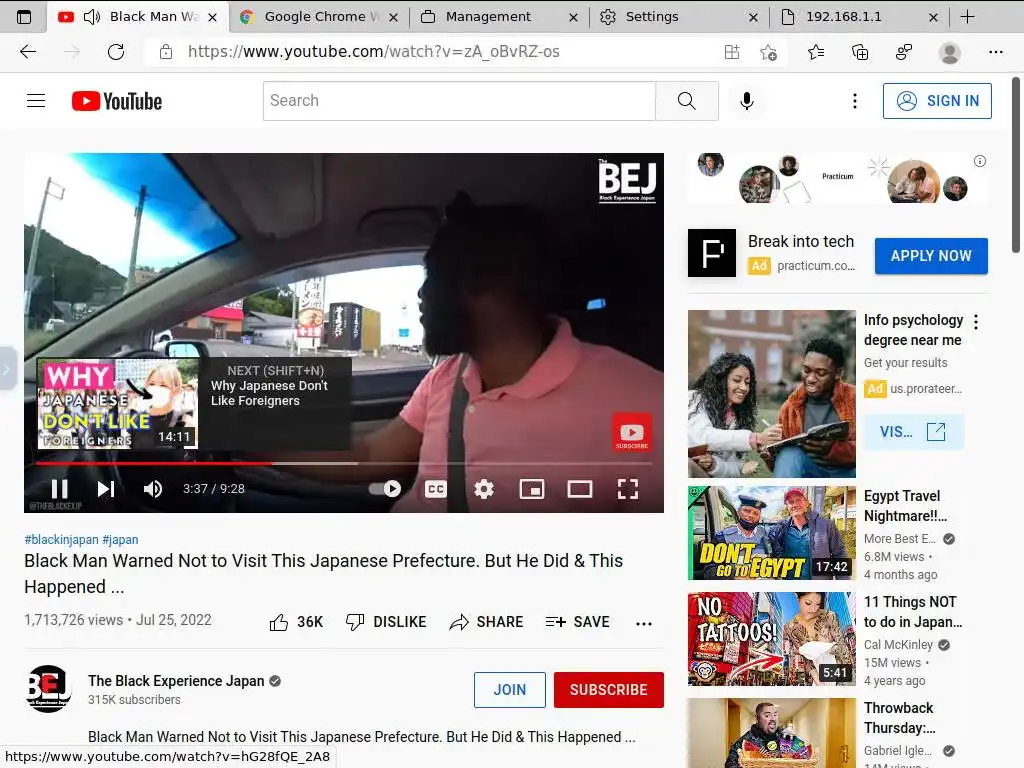
Task: Toggle the vertical tabs pane button
Action: 24,17
